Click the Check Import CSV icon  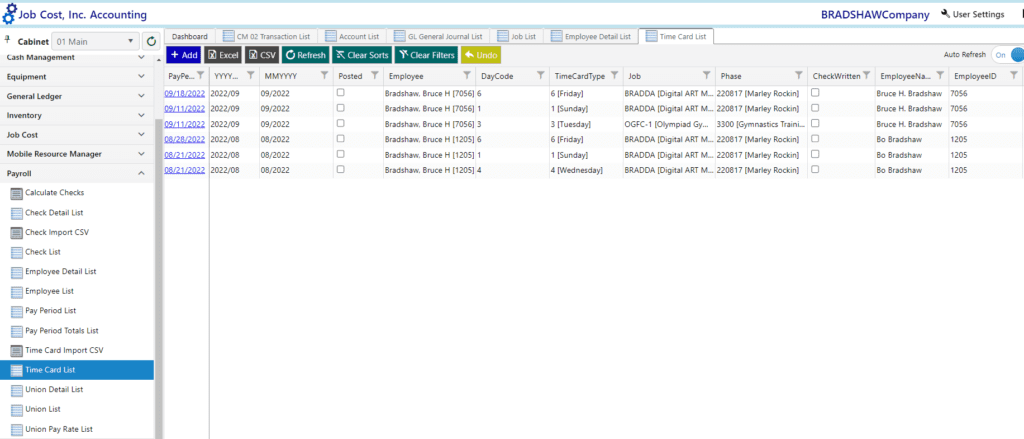click(17, 233)
